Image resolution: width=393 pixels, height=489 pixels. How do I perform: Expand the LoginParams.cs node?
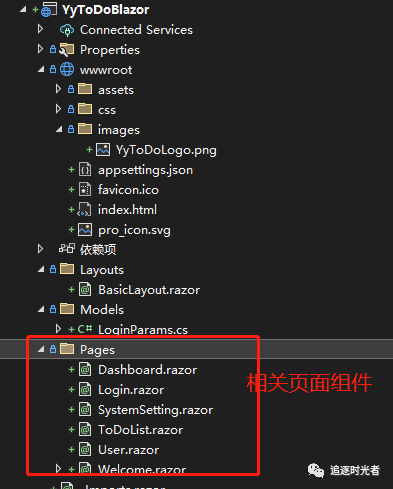58,329
